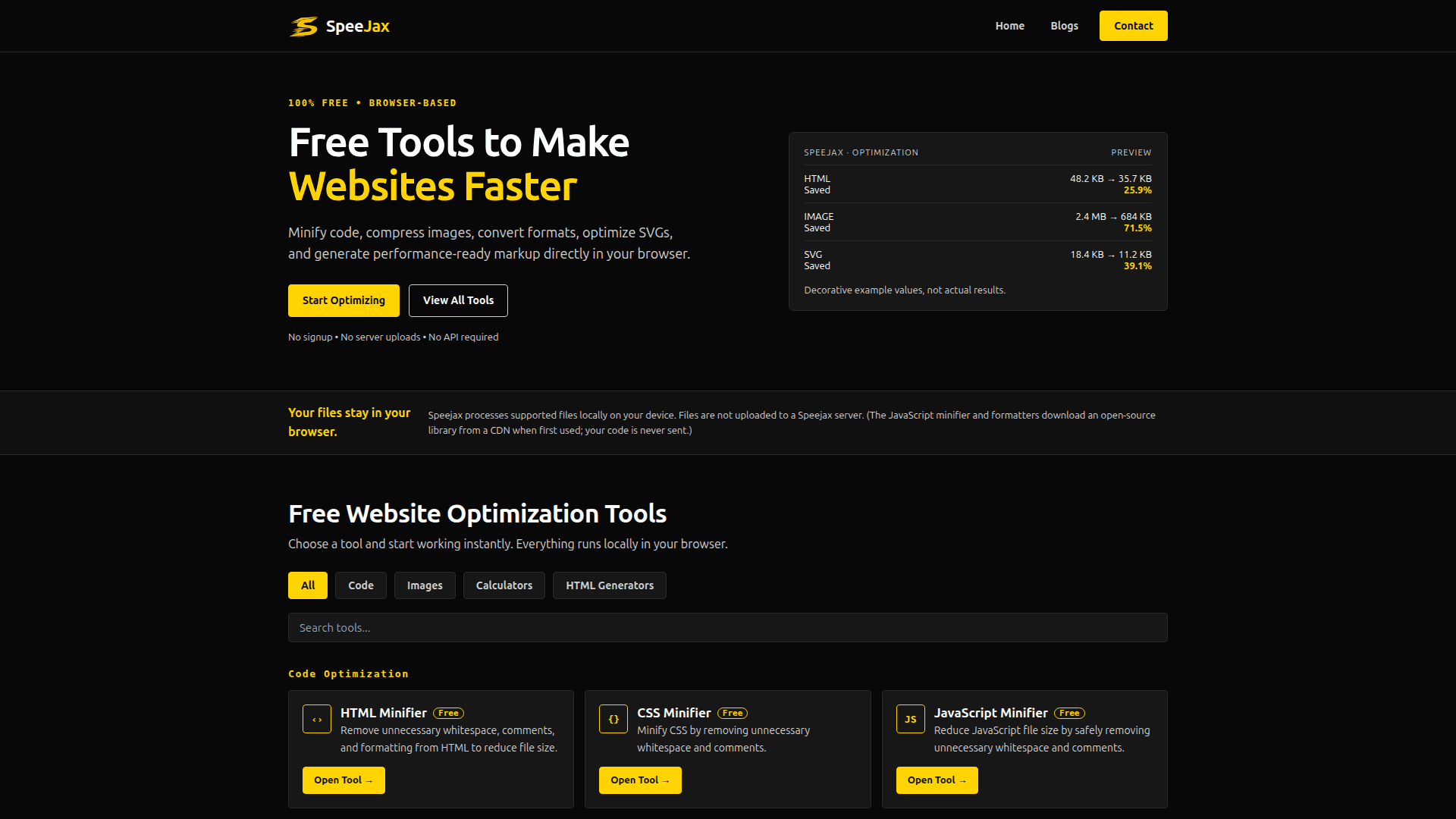Click the JavaScript Minifier JS icon

pos(911,719)
